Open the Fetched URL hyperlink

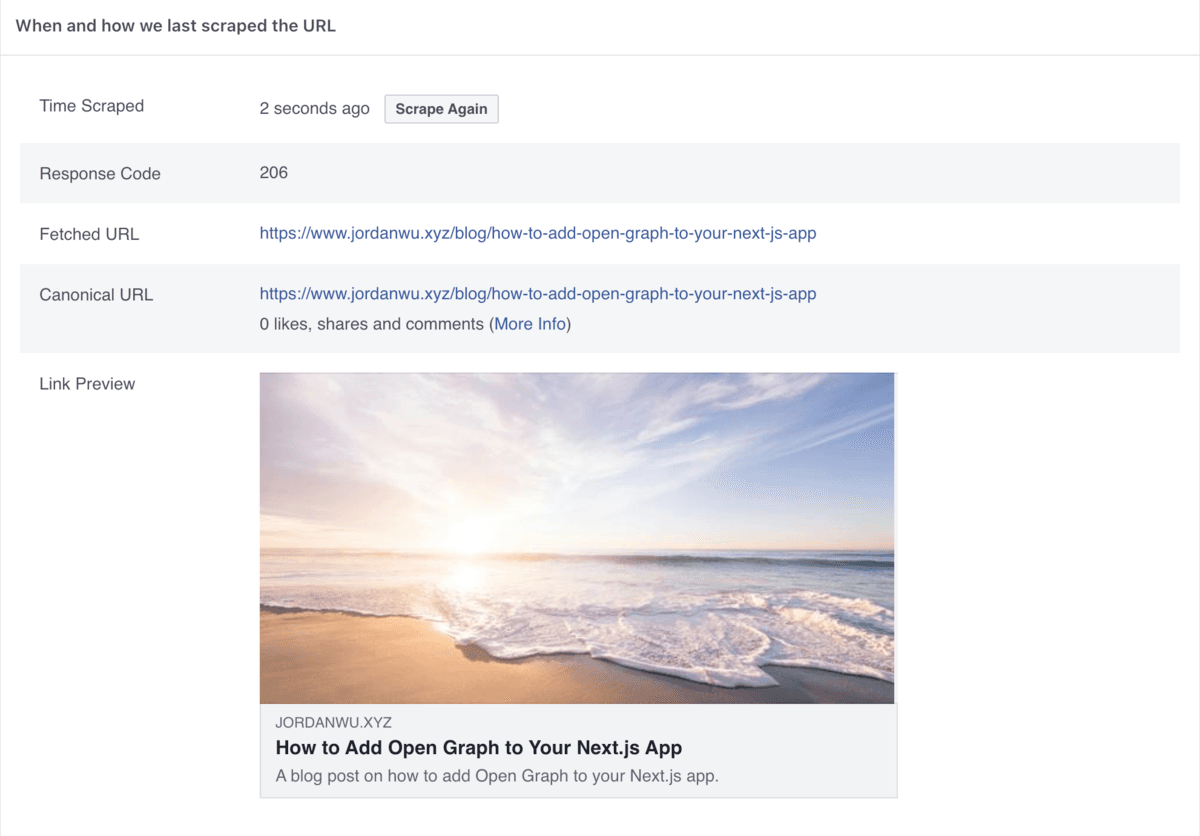[x=537, y=233]
